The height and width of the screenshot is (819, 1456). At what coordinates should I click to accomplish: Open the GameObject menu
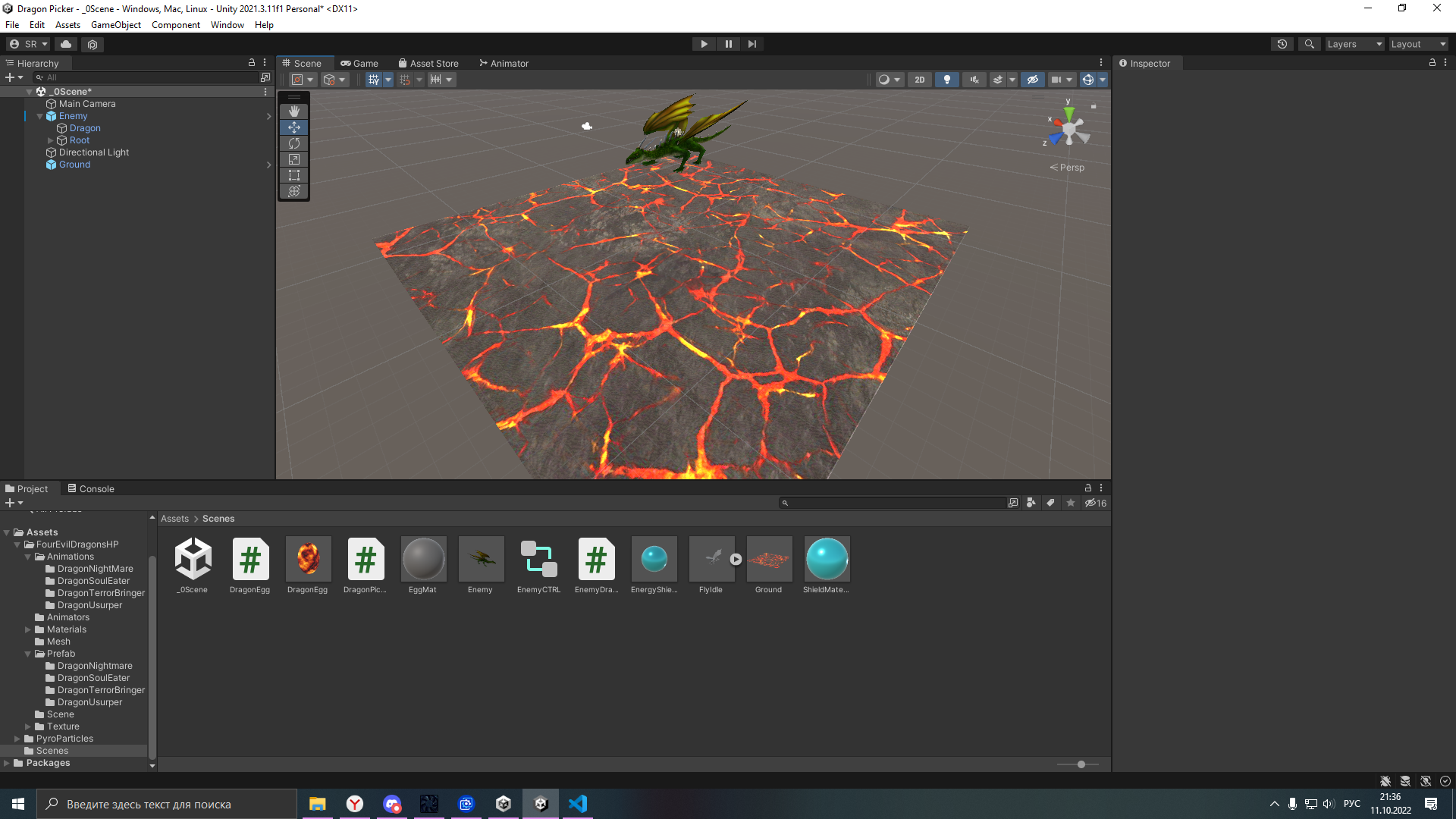click(x=115, y=25)
